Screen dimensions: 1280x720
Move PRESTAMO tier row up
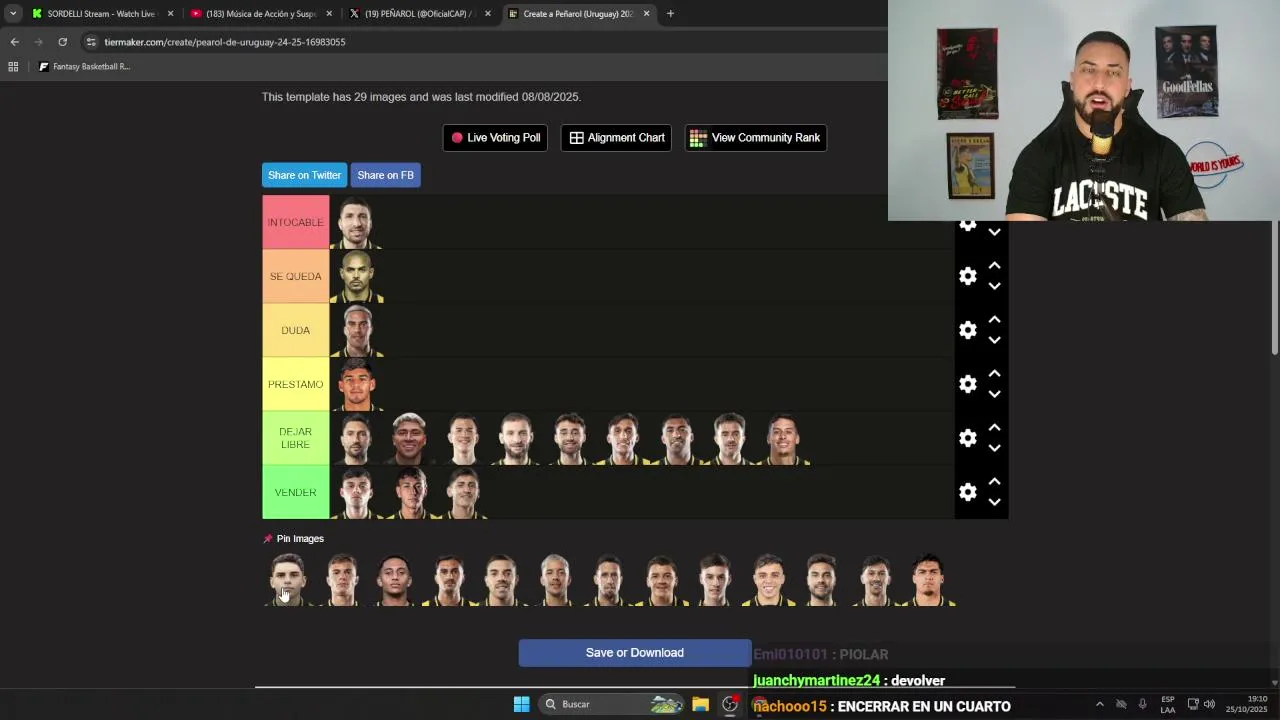pyautogui.click(x=994, y=374)
